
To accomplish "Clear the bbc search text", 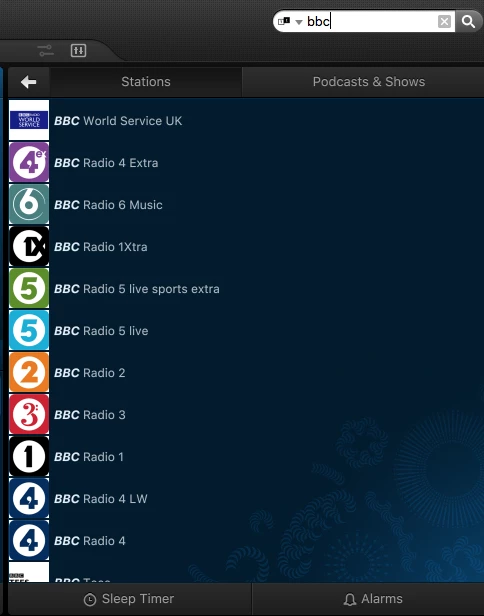I will pos(444,21).
